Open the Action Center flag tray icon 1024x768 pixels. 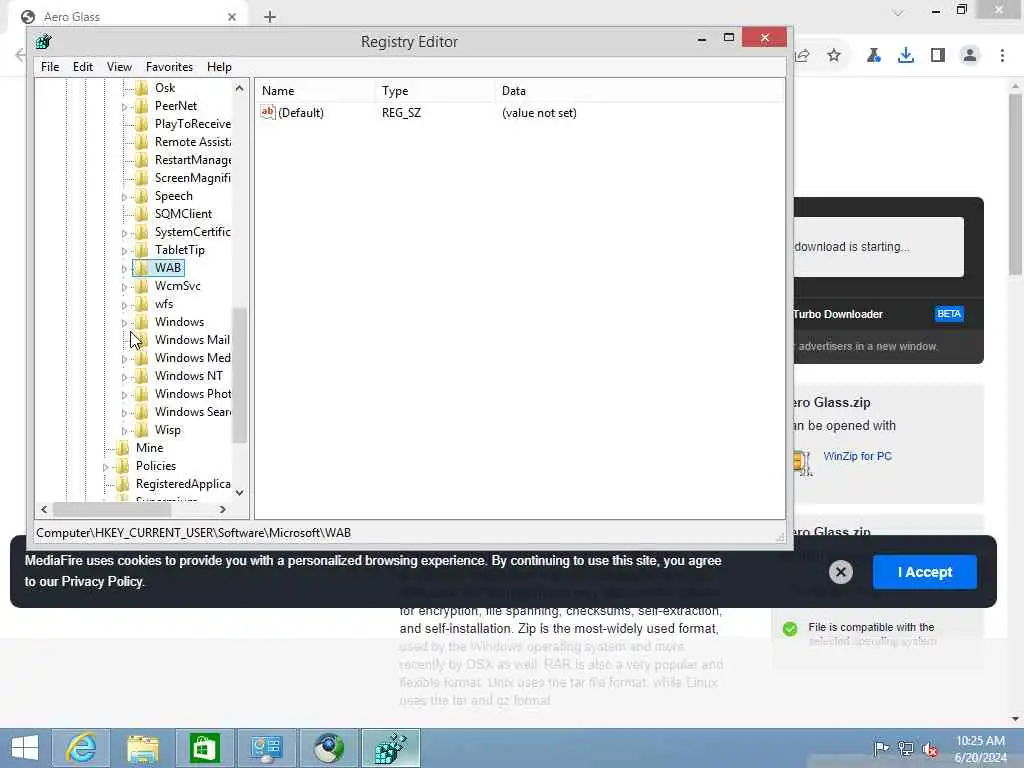tap(881, 748)
